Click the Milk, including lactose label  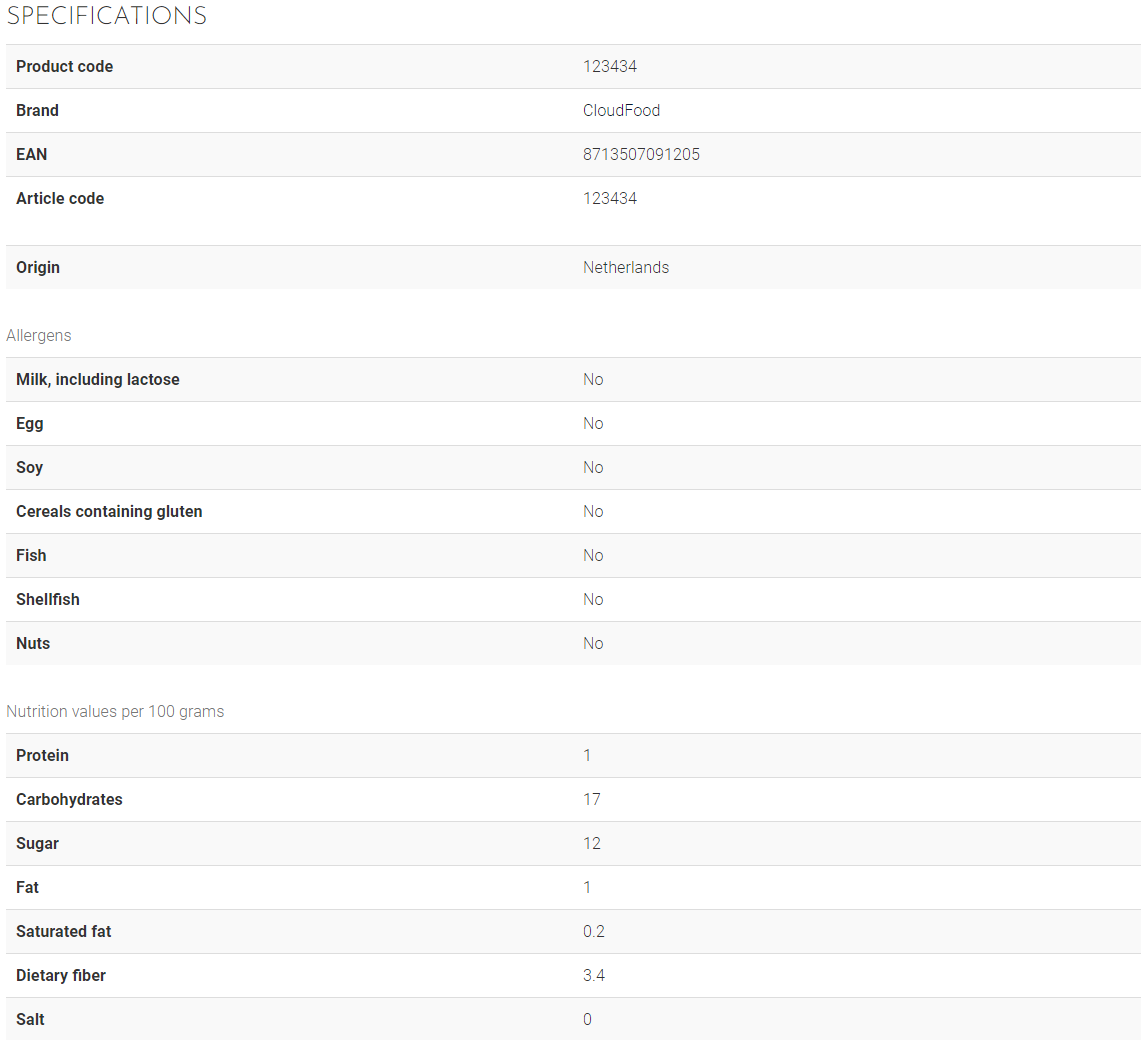click(x=98, y=380)
